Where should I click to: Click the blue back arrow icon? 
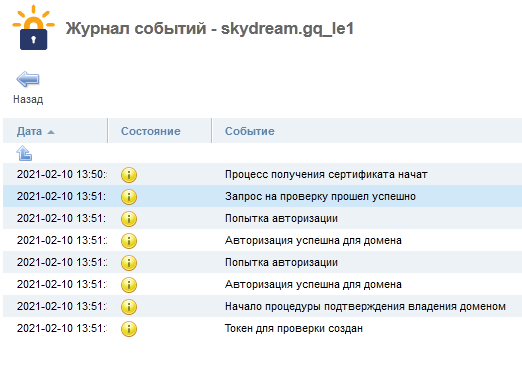pyautogui.click(x=28, y=79)
